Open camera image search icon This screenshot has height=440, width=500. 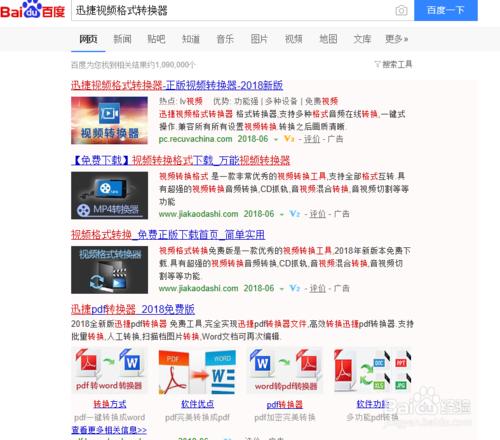[x=401, y=10]
